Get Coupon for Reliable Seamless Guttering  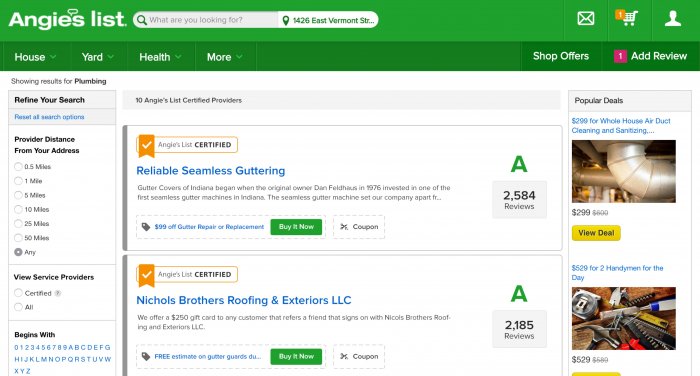click(359, 227)
